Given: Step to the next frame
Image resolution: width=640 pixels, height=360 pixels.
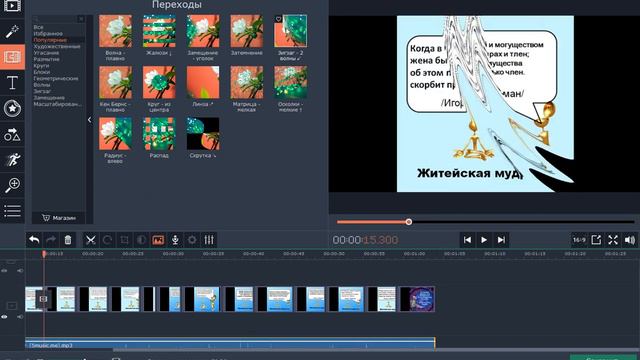Looking at the screenshot, I should (x=501, y=240).
